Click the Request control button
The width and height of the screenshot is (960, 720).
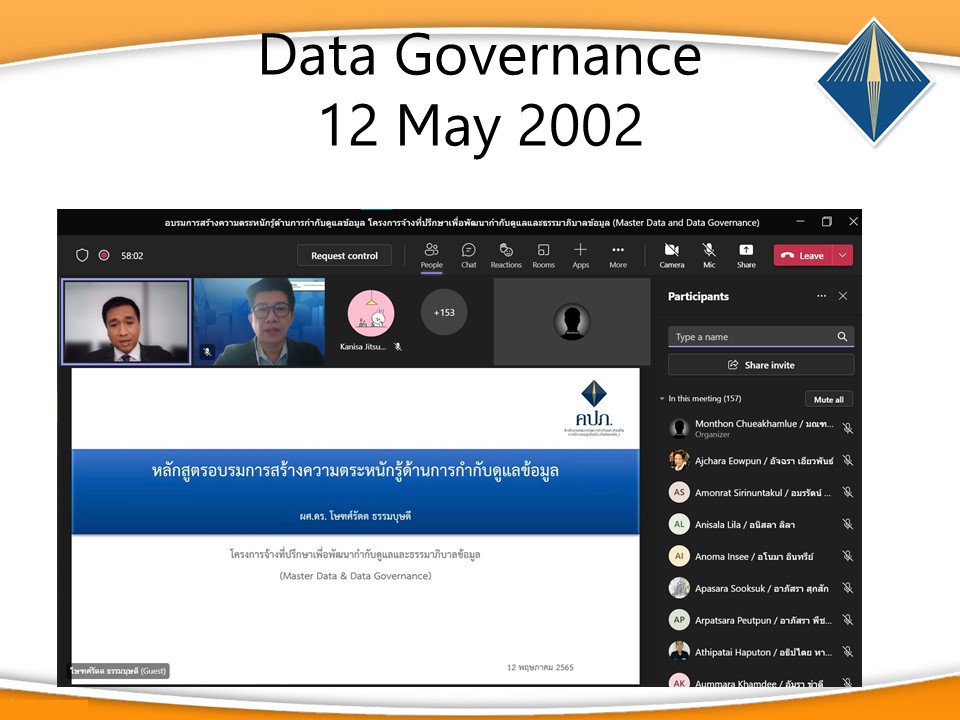click(x=344, y=256)
